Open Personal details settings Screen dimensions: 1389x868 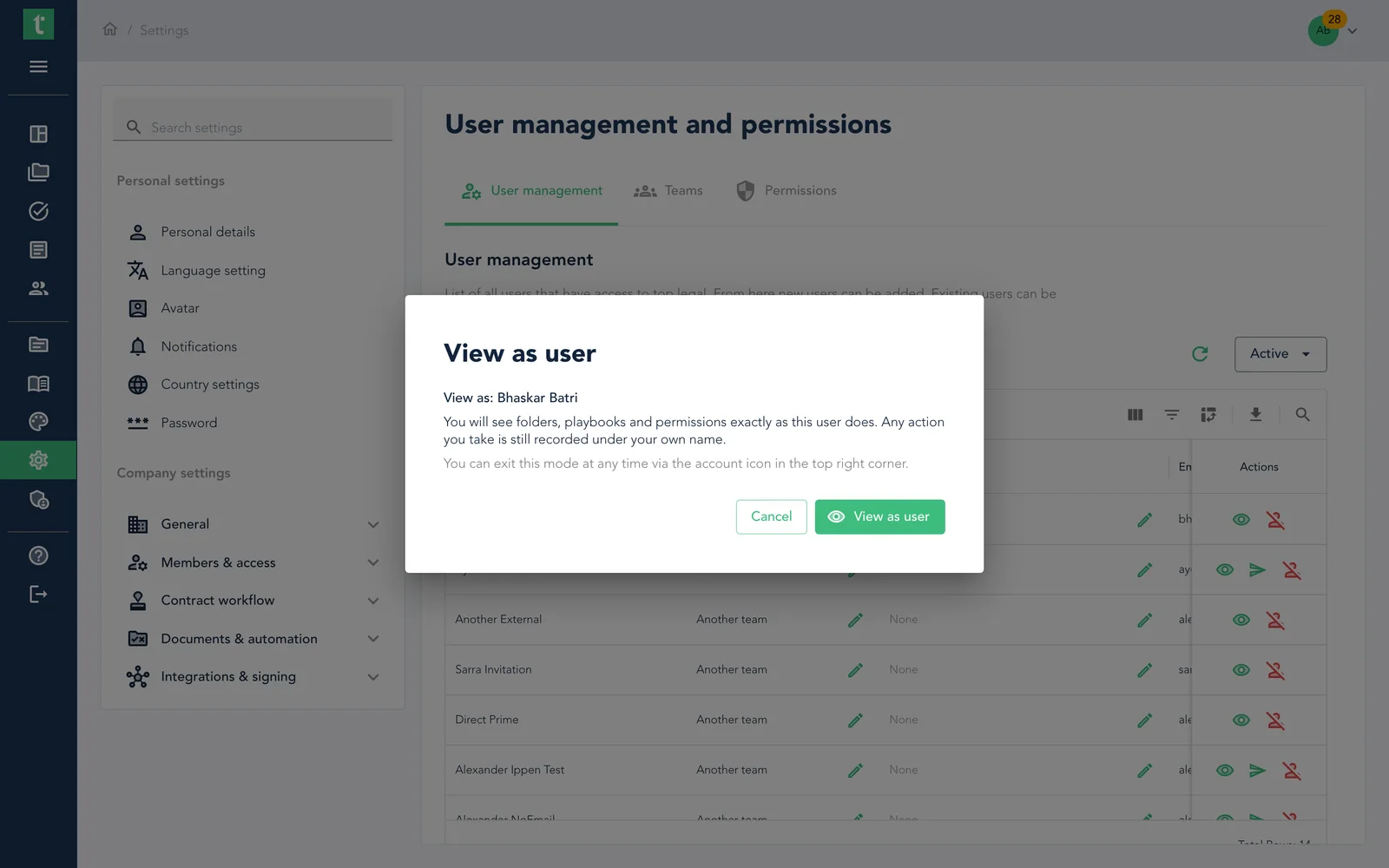[207, 232]
